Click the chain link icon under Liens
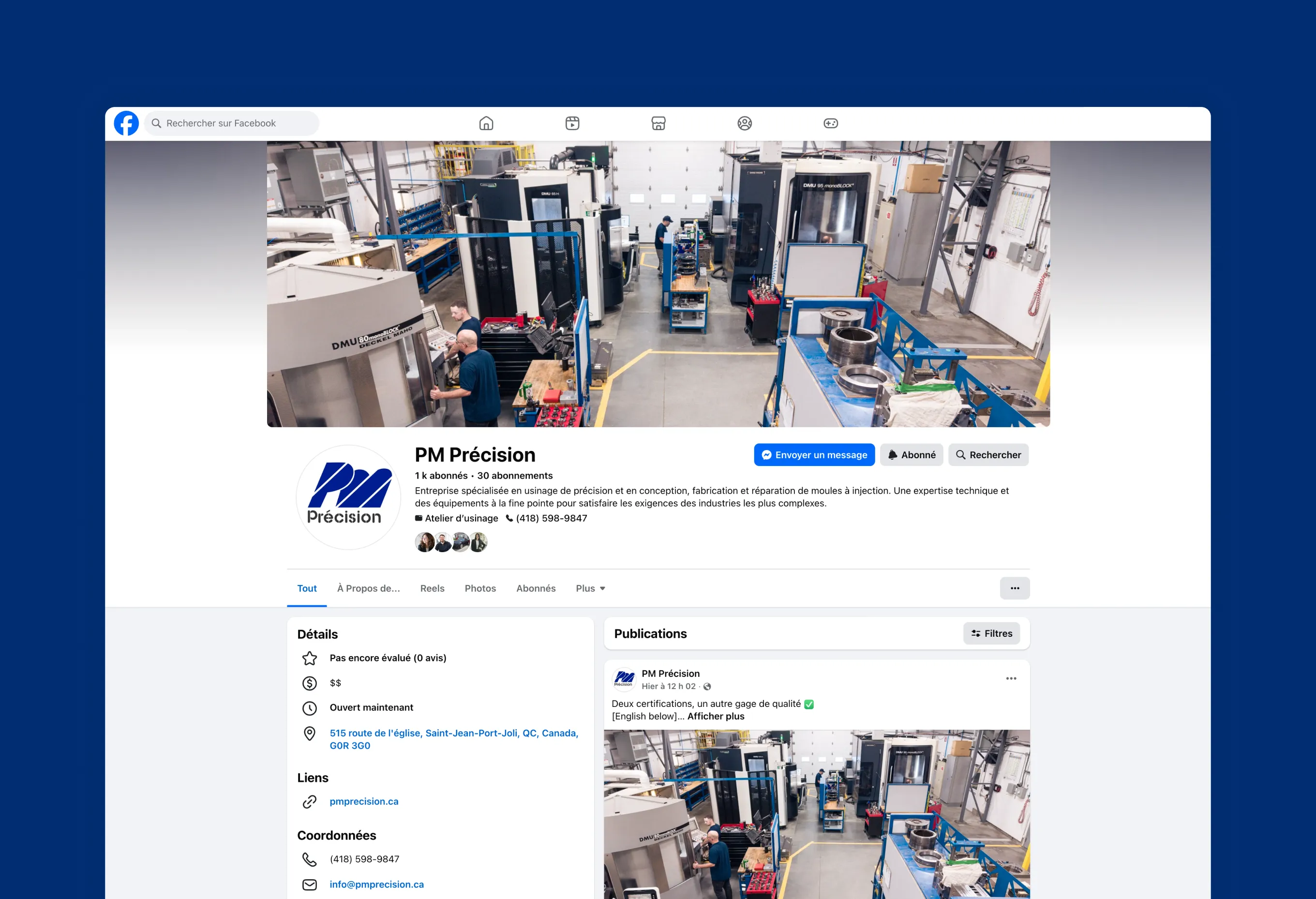The width and height of the screenshot is (1316, 899). pyautogui.click(x=310, y=802)
